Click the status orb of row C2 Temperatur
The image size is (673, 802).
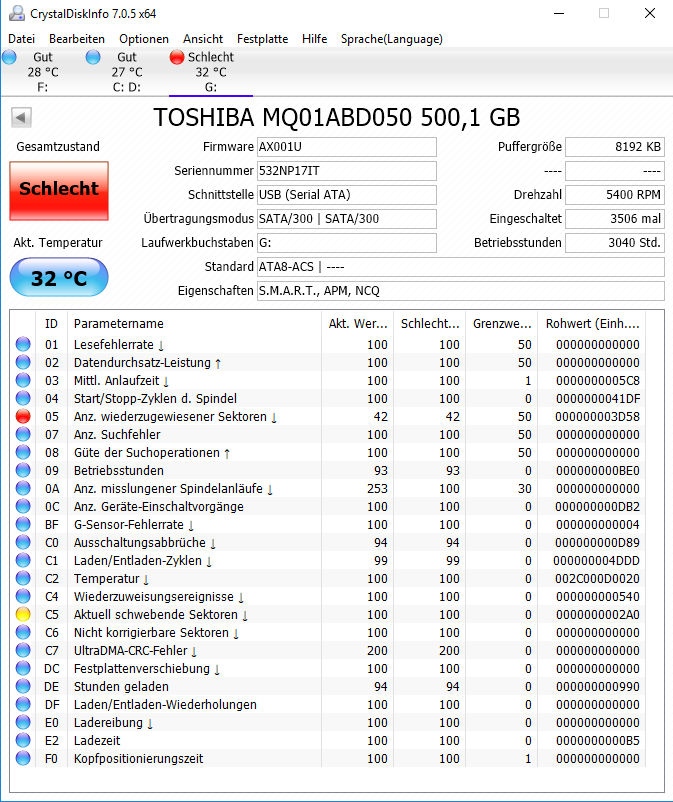tap(23, 578)
